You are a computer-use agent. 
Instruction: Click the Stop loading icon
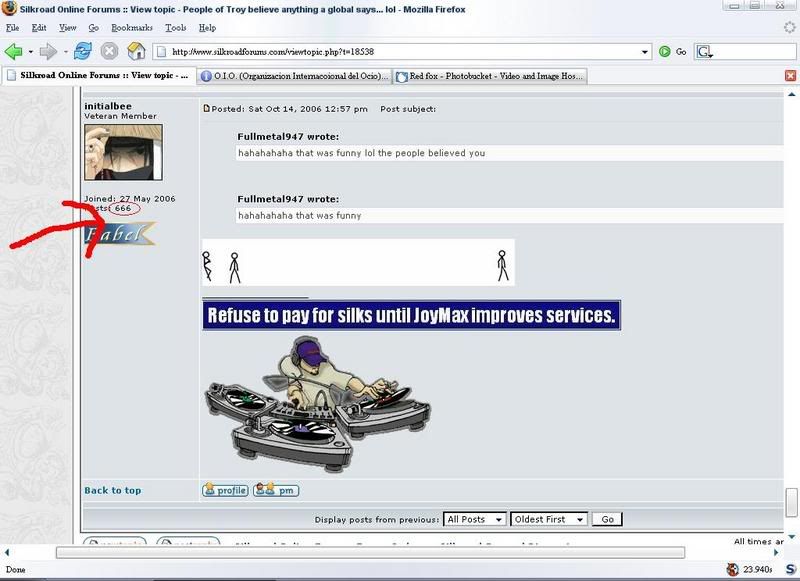pos(109,51)
